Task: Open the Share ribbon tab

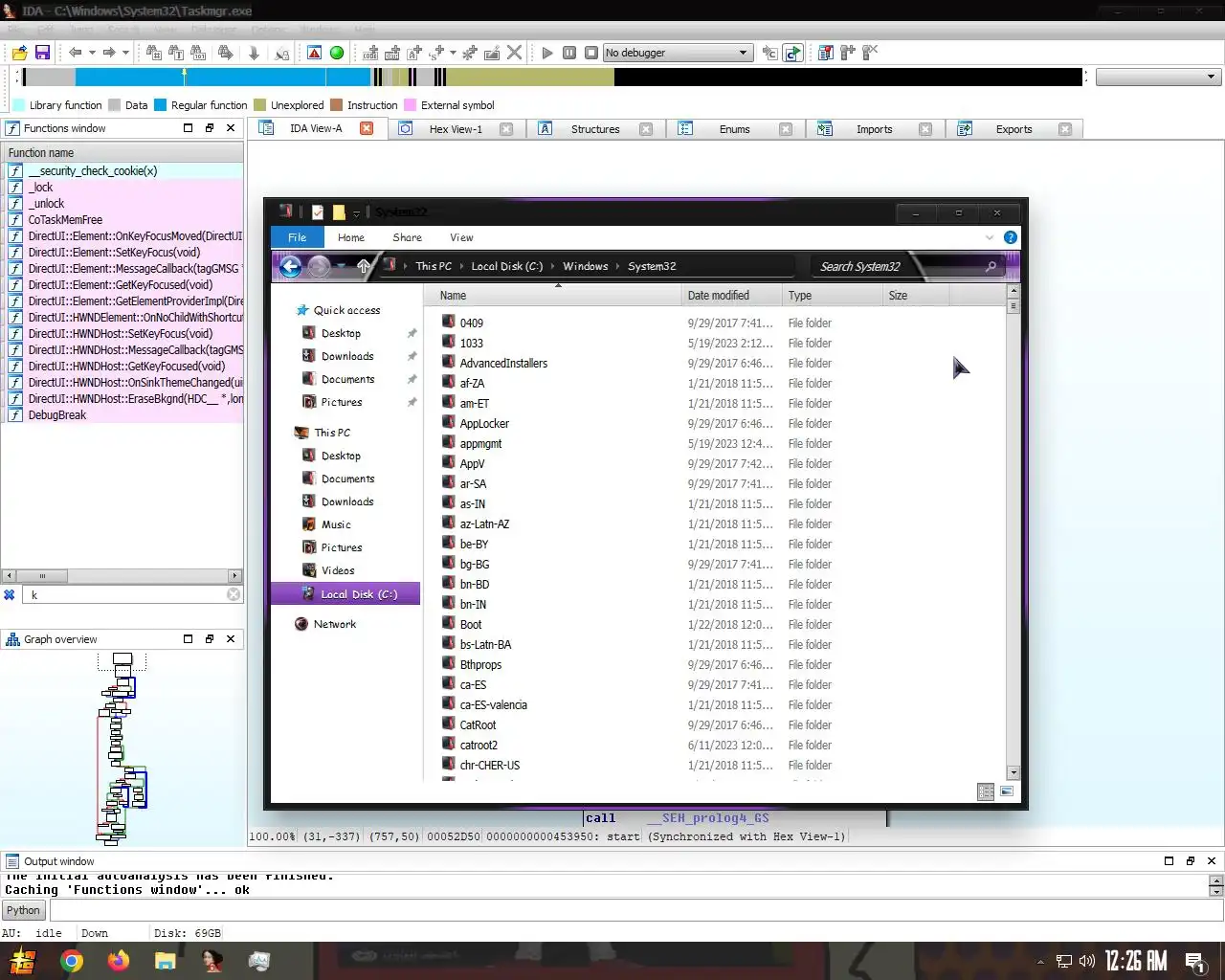Action: click(407, 237)
